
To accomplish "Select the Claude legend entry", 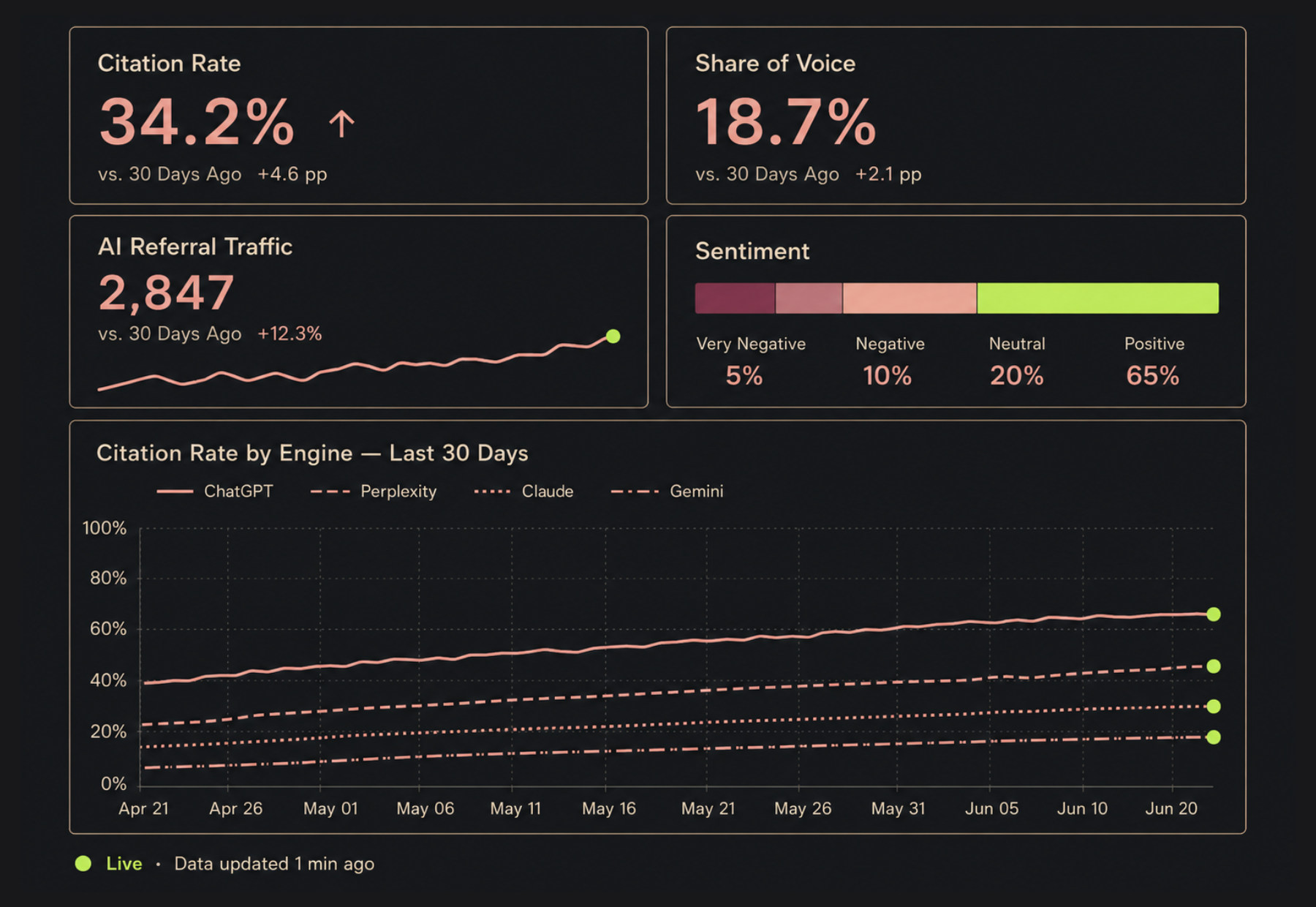I will (x=523, y=492).
